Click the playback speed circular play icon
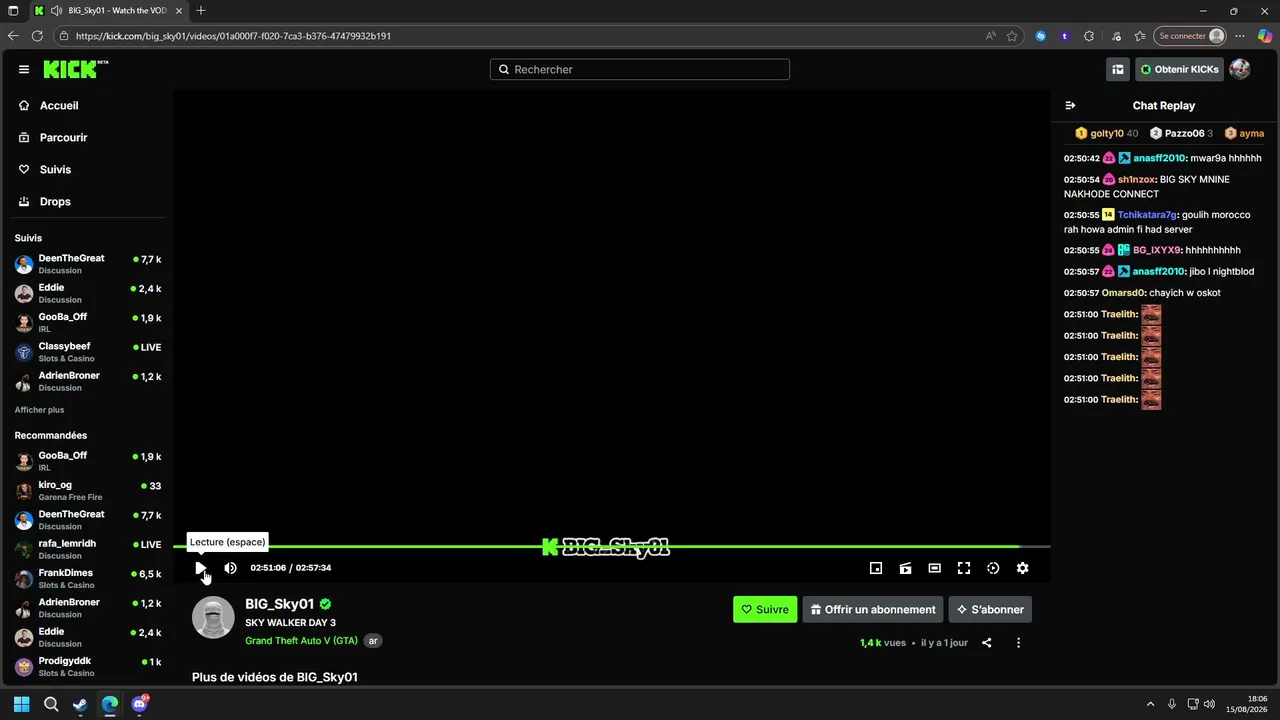 [x=993, y=568]
